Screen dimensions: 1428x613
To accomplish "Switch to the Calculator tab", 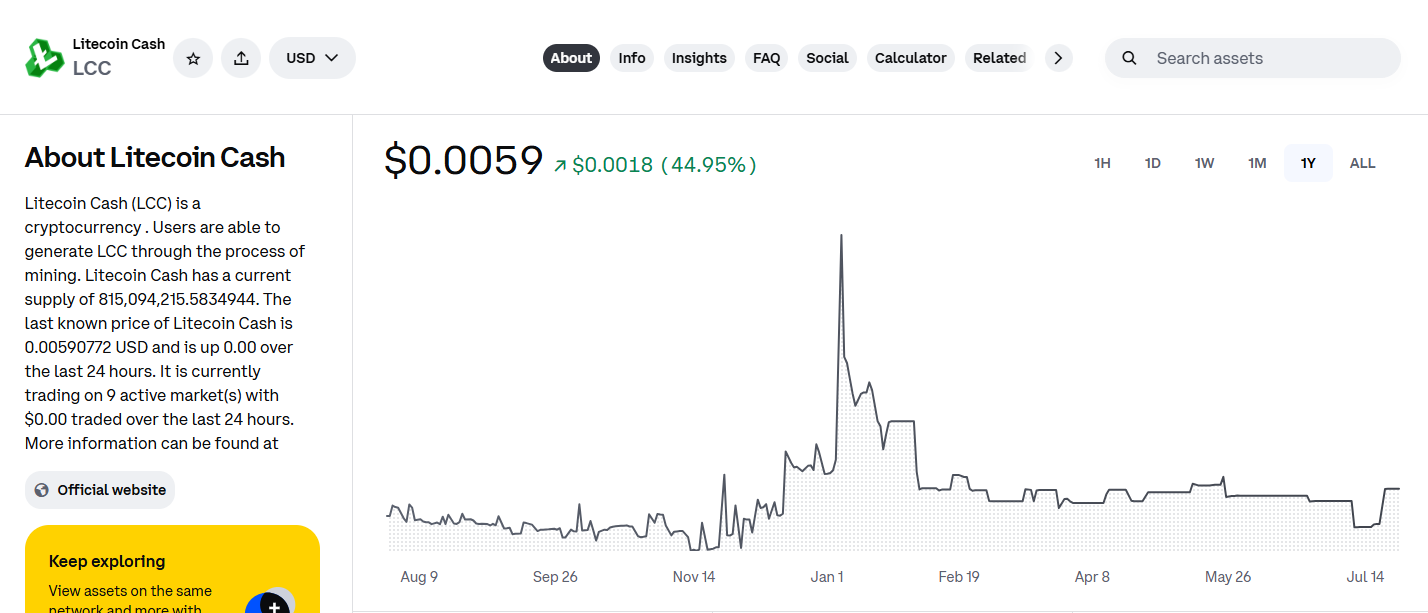I will [x=911, y=58].
